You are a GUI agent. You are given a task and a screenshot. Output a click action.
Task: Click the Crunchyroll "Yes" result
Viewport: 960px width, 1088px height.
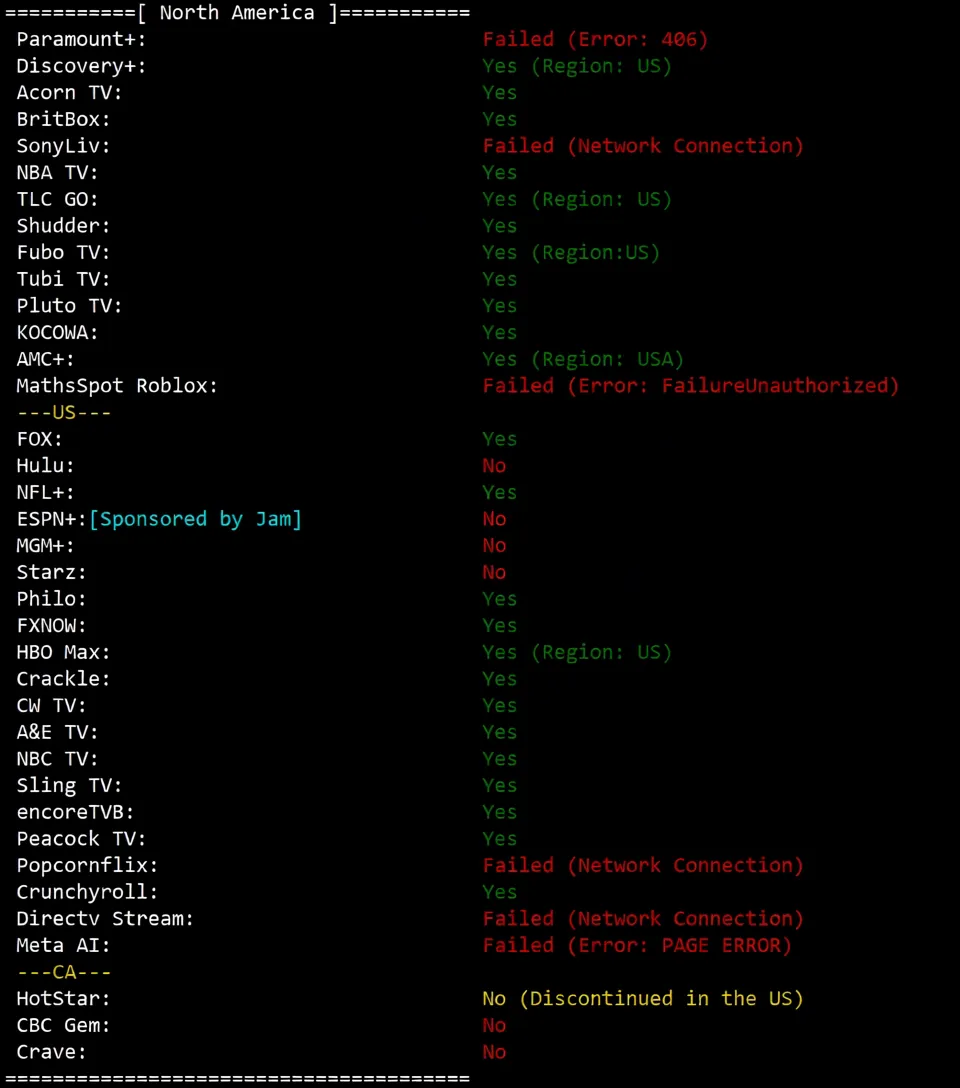point(499,892)
